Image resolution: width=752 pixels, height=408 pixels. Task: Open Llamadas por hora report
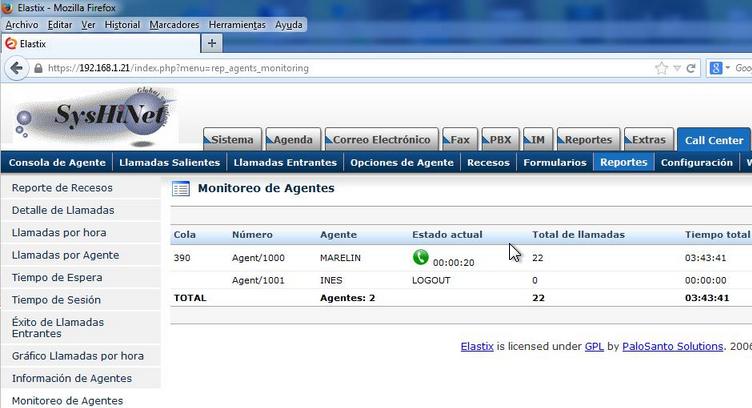(59, 233)
